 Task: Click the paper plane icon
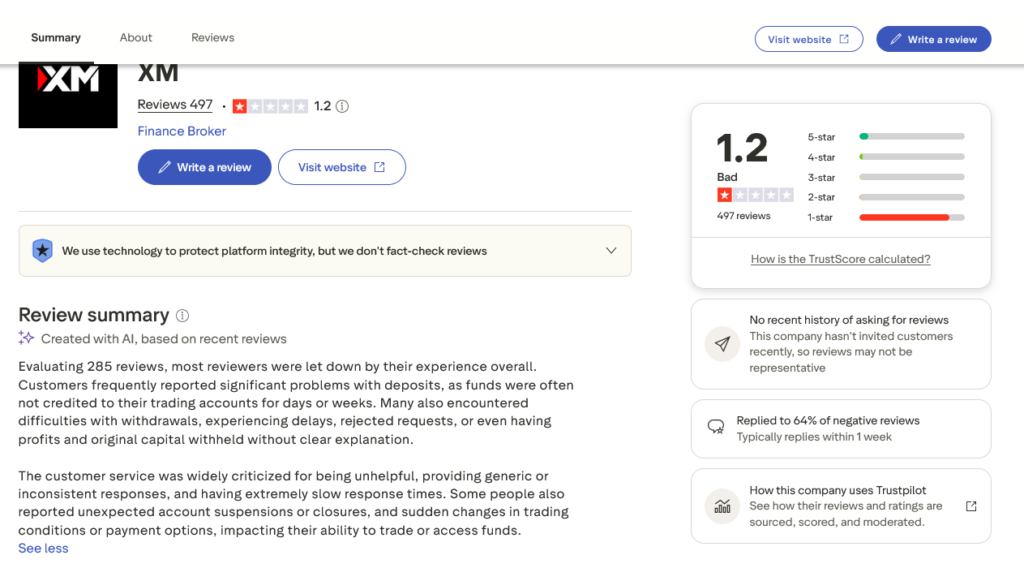click(722, 344)
